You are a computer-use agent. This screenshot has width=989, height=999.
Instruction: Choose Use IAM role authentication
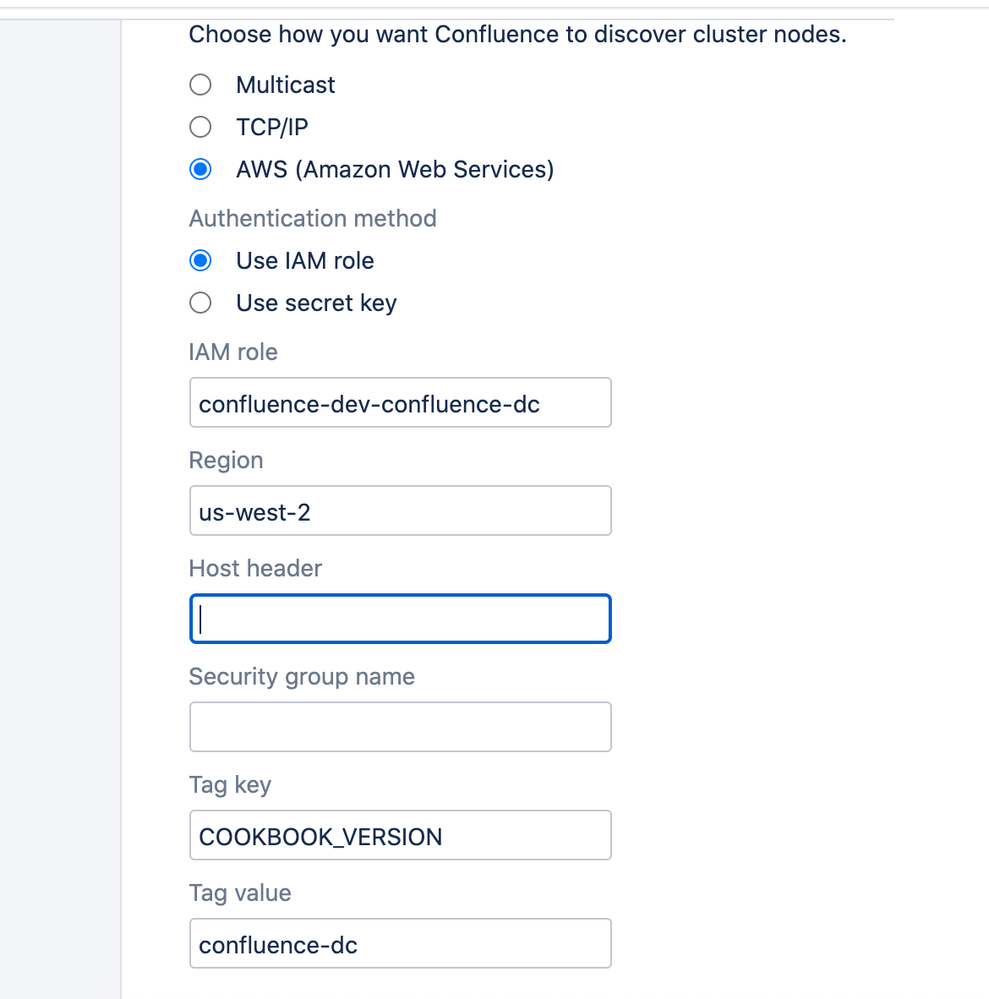(x=200, y=261)
